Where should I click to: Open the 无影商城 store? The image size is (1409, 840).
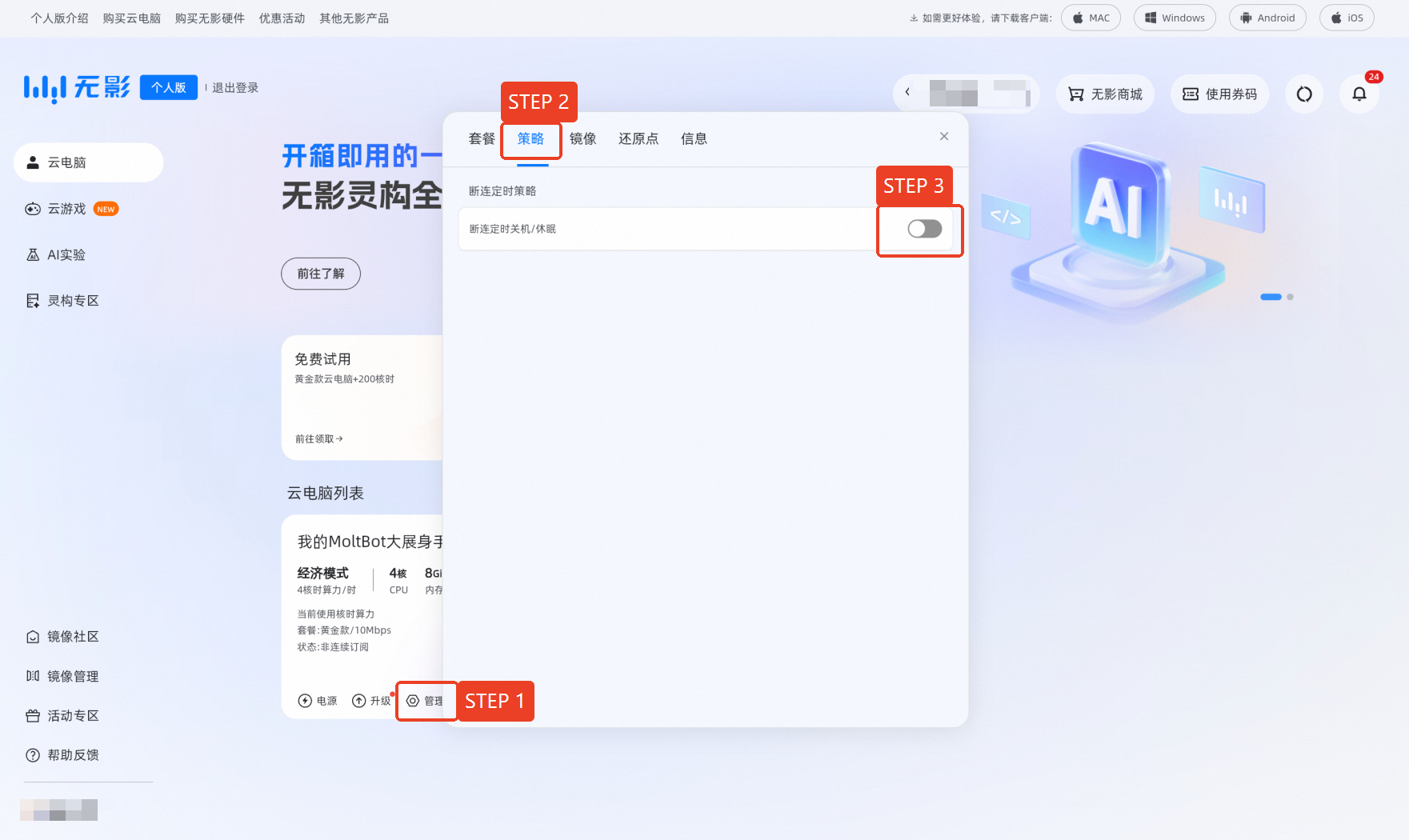point(1106,94)
